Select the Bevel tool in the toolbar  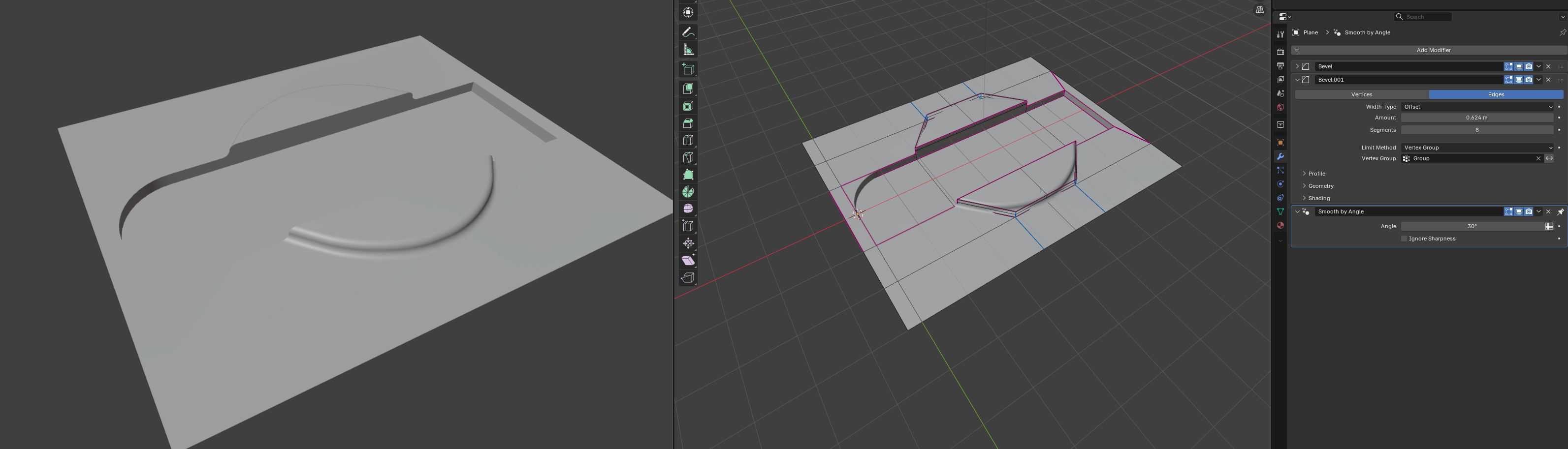click(x=688, y=123)
